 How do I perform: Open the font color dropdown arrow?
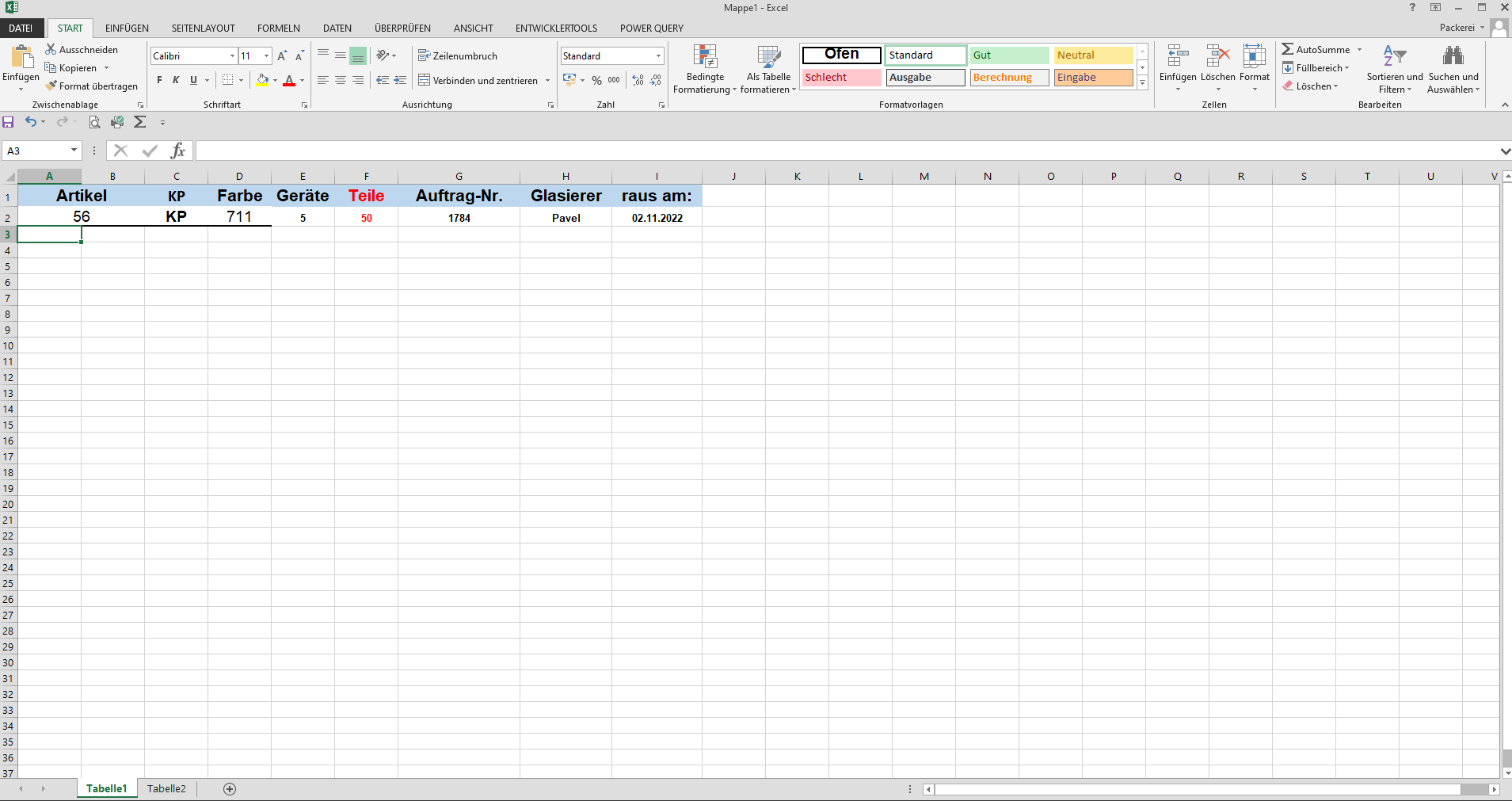302,80
